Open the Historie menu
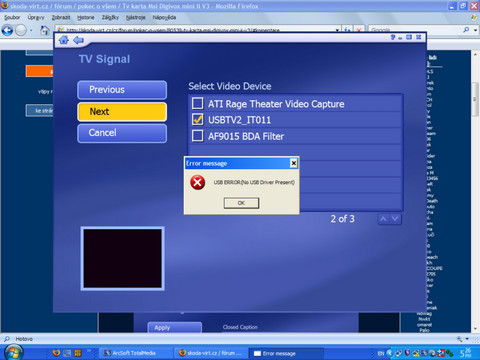Screen dimensions: 480x360 point(86,17)
